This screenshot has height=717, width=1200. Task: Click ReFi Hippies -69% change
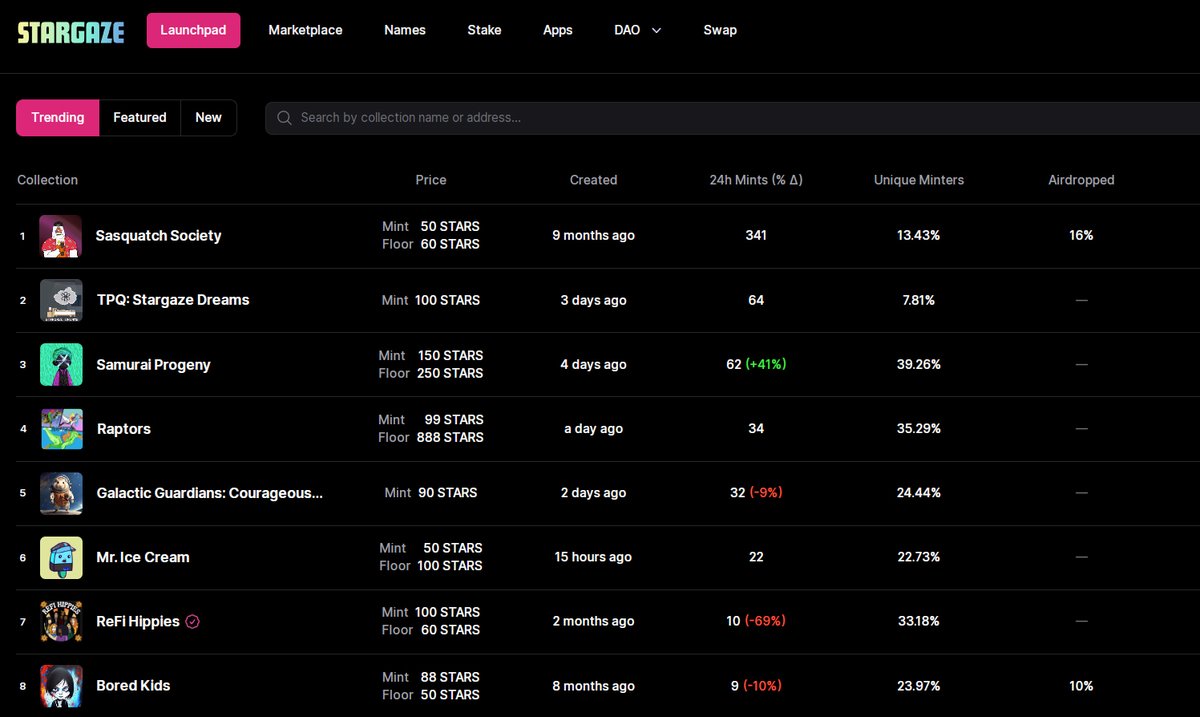point(765,621)
